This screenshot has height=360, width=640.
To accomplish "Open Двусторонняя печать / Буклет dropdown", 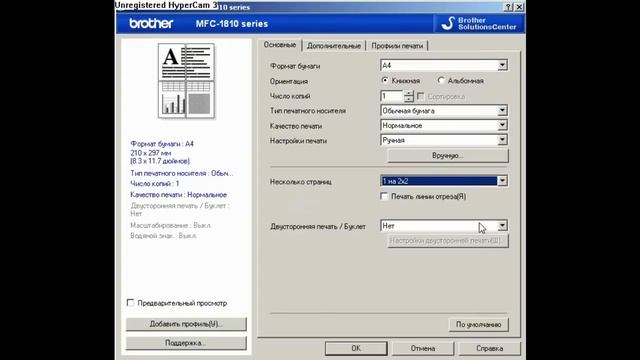I will (x=444, y=226).
